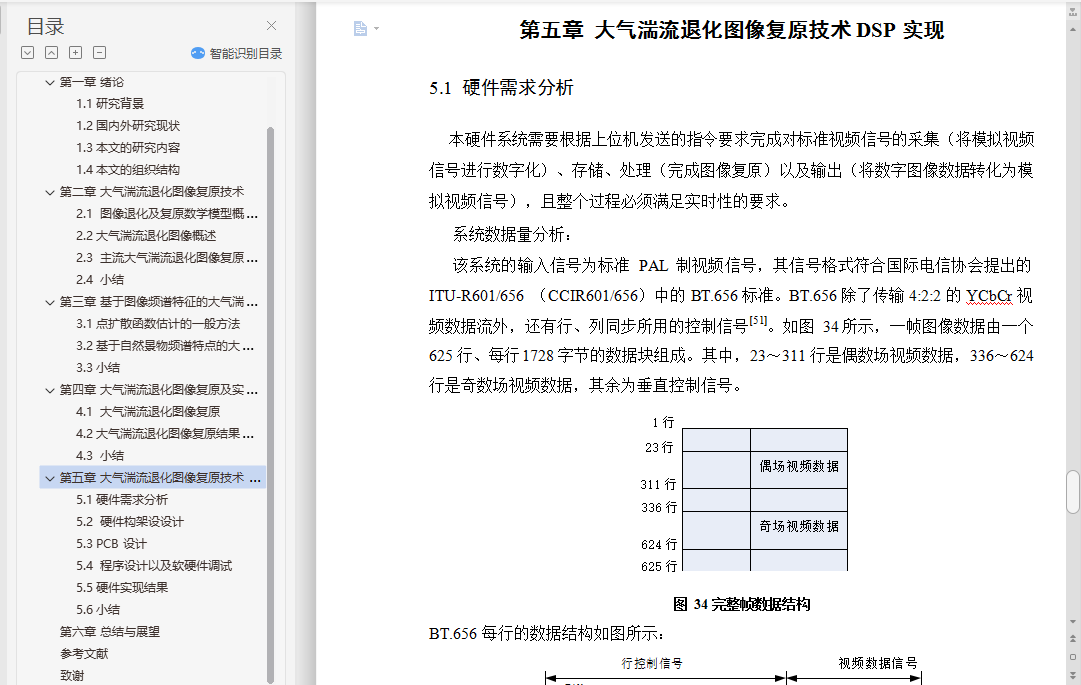Go to 5.1 硬件需求分析 in outline
1081x685 pixels.
tap(122, 500)
